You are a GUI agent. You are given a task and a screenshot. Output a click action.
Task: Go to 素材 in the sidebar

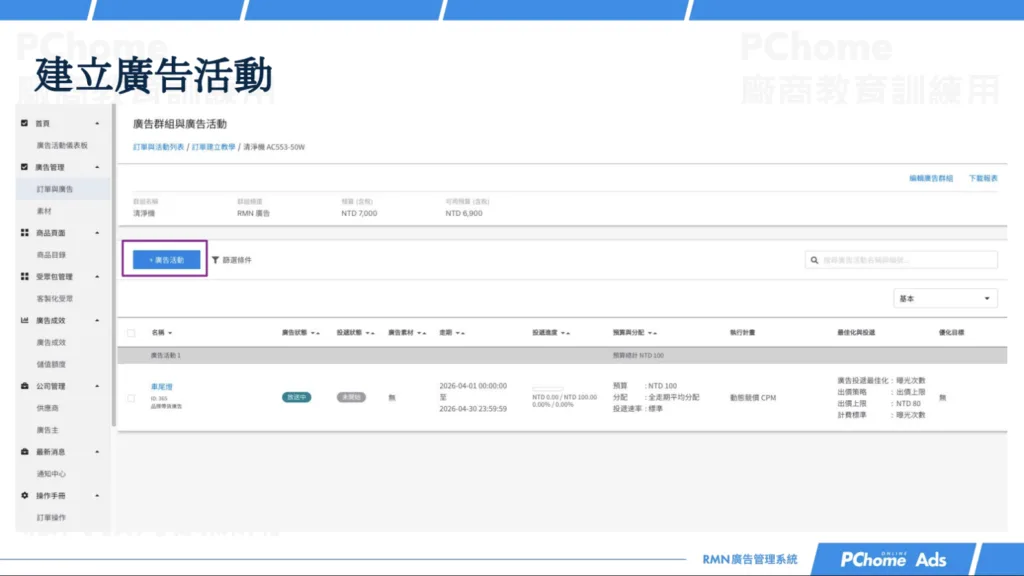click(43, 211)
